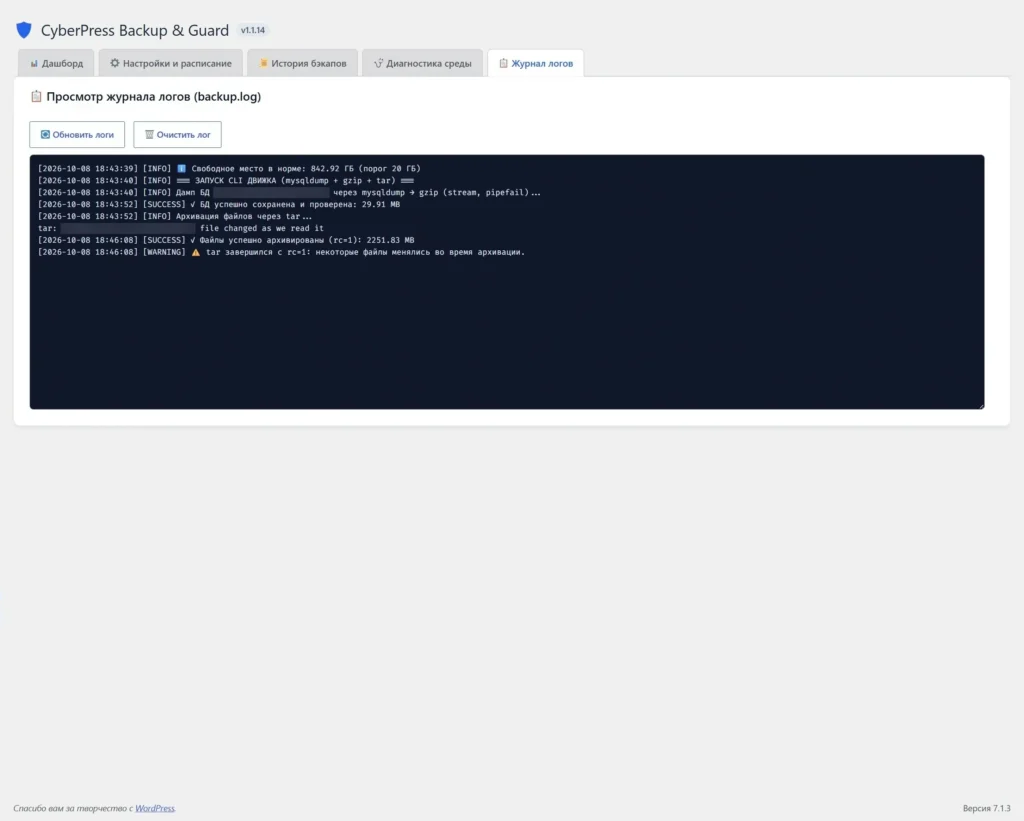This screenshot has height=821, width=1024.
Task: Click log line 'БД успешно сохранена и проверена'
Action: (x=219, y=204)
